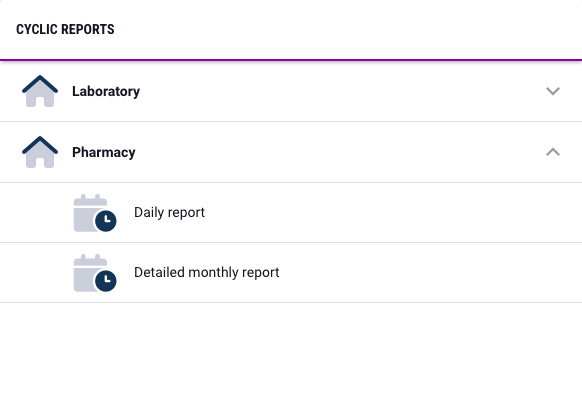This screenshot has height=416, width=582.
Task: Click the Pharmacy house icon
Action: point(40,152)
